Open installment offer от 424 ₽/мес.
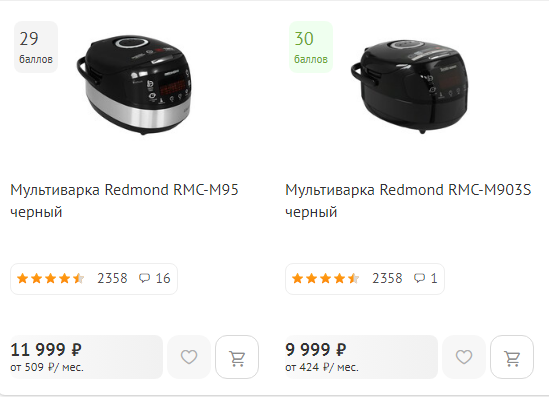549x397 pixels. pyautogui.click(x=322, y=368)
